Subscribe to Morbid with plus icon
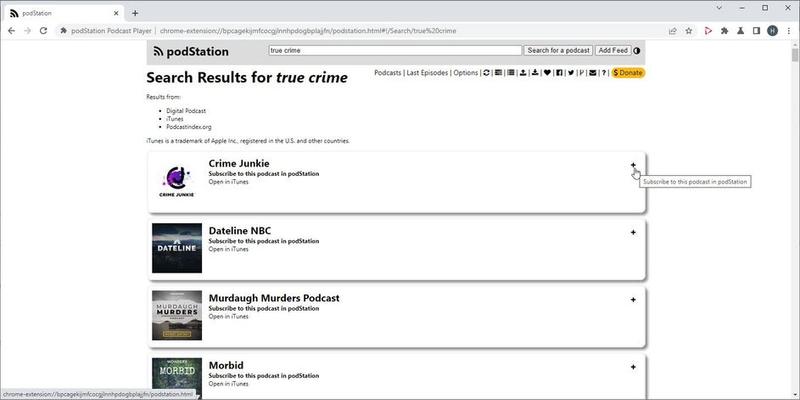Viewport: 800px width, 400px height. coord(633,367)
